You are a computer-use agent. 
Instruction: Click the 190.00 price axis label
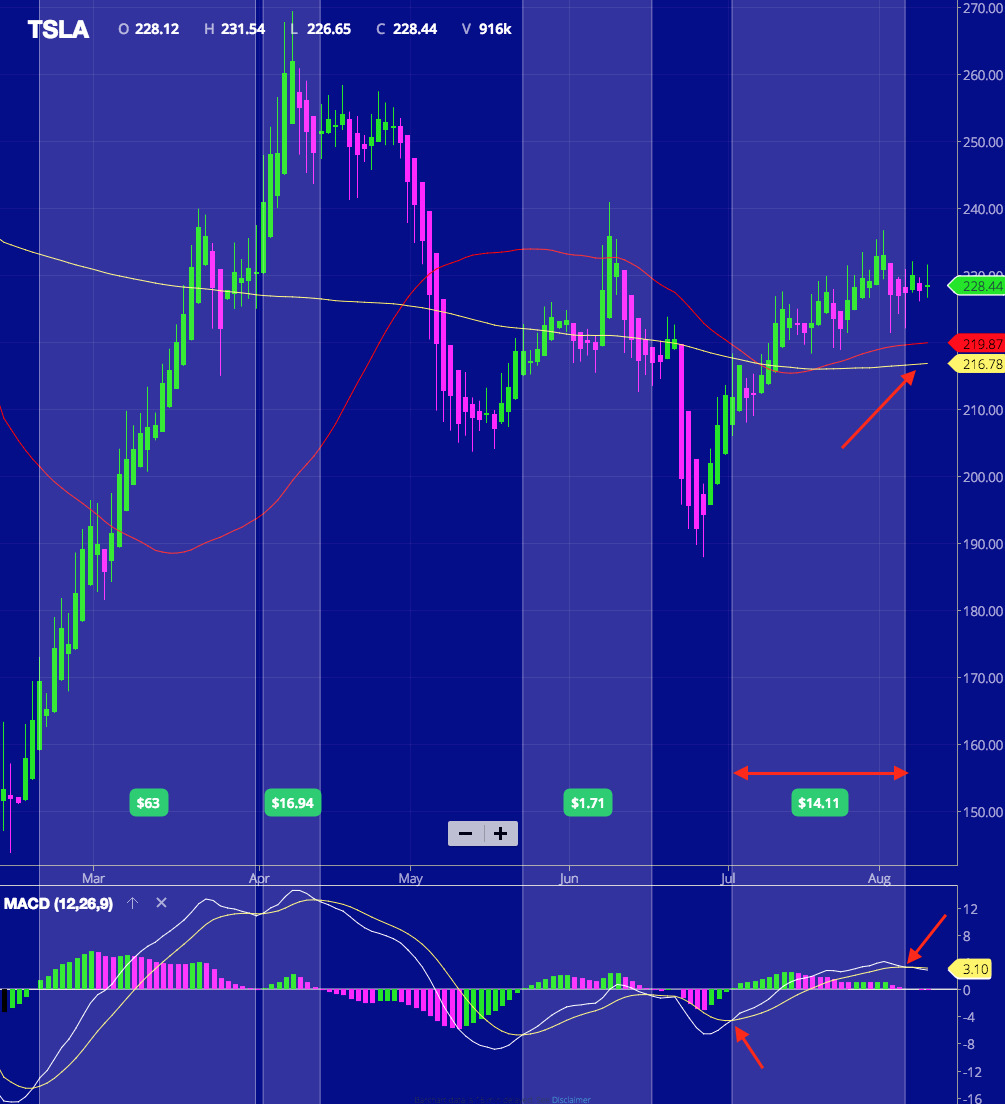tap(983, 544)
